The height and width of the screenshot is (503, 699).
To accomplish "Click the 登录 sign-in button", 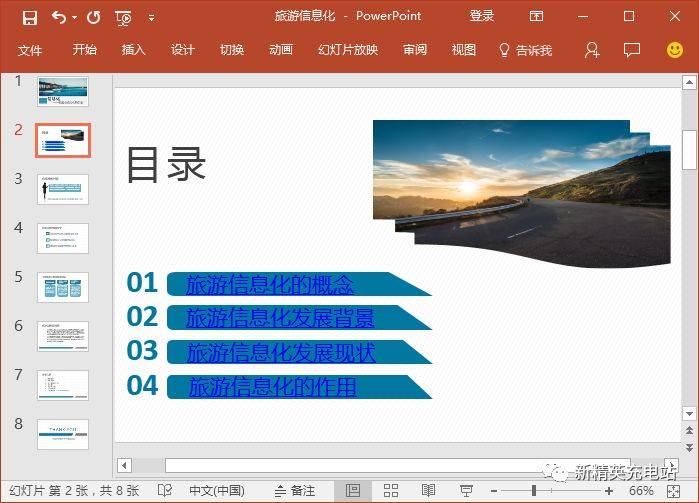I will pos(481,16).
